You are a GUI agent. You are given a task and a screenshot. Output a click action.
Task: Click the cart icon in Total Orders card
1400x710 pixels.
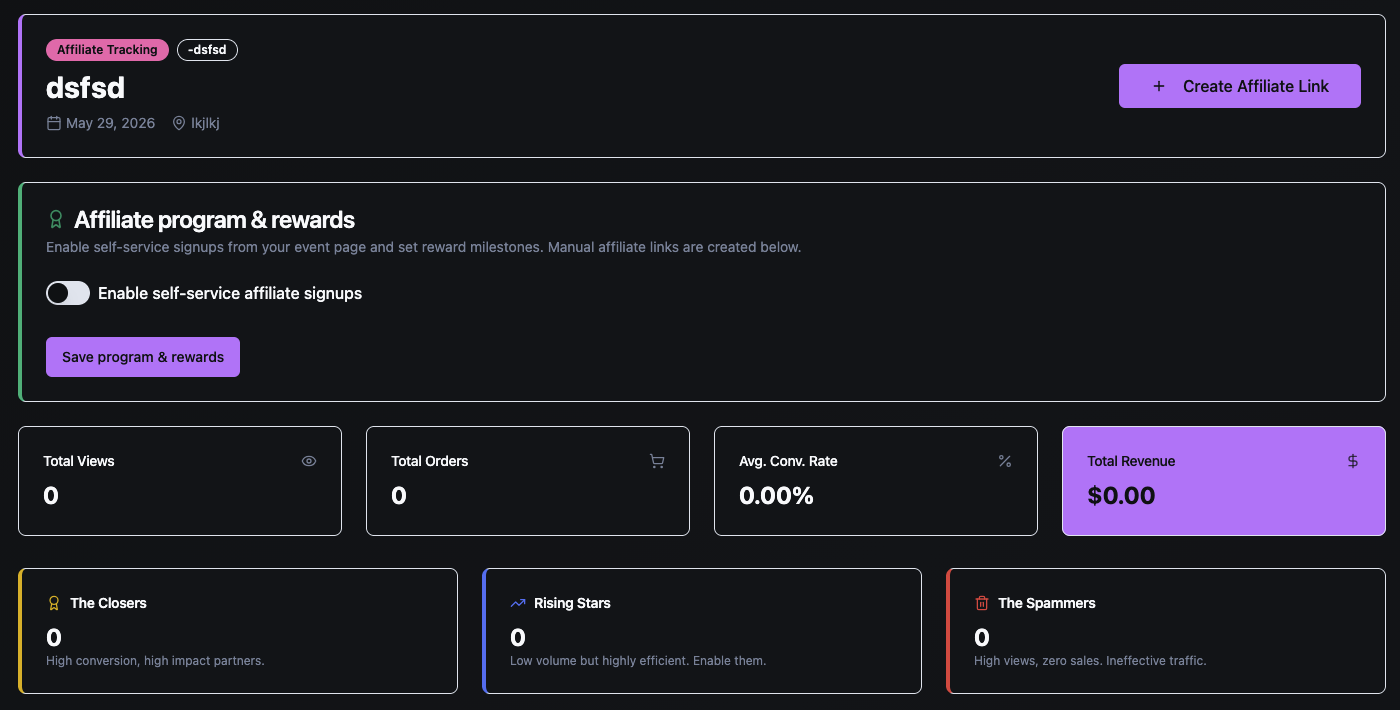pyautogui.click(x=657, y=461)
